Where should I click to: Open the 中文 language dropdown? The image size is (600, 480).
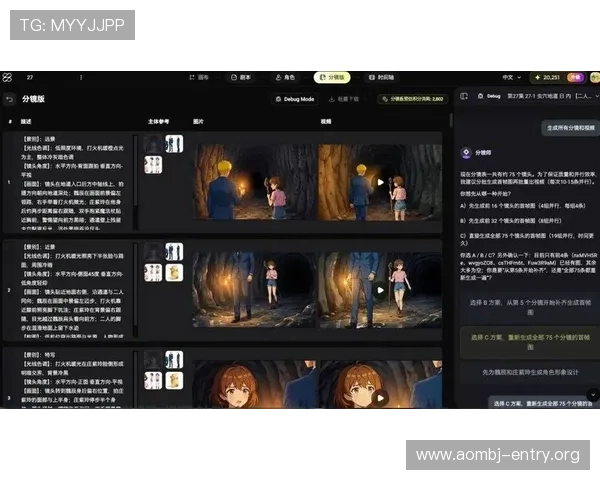[x=512, y=77]
